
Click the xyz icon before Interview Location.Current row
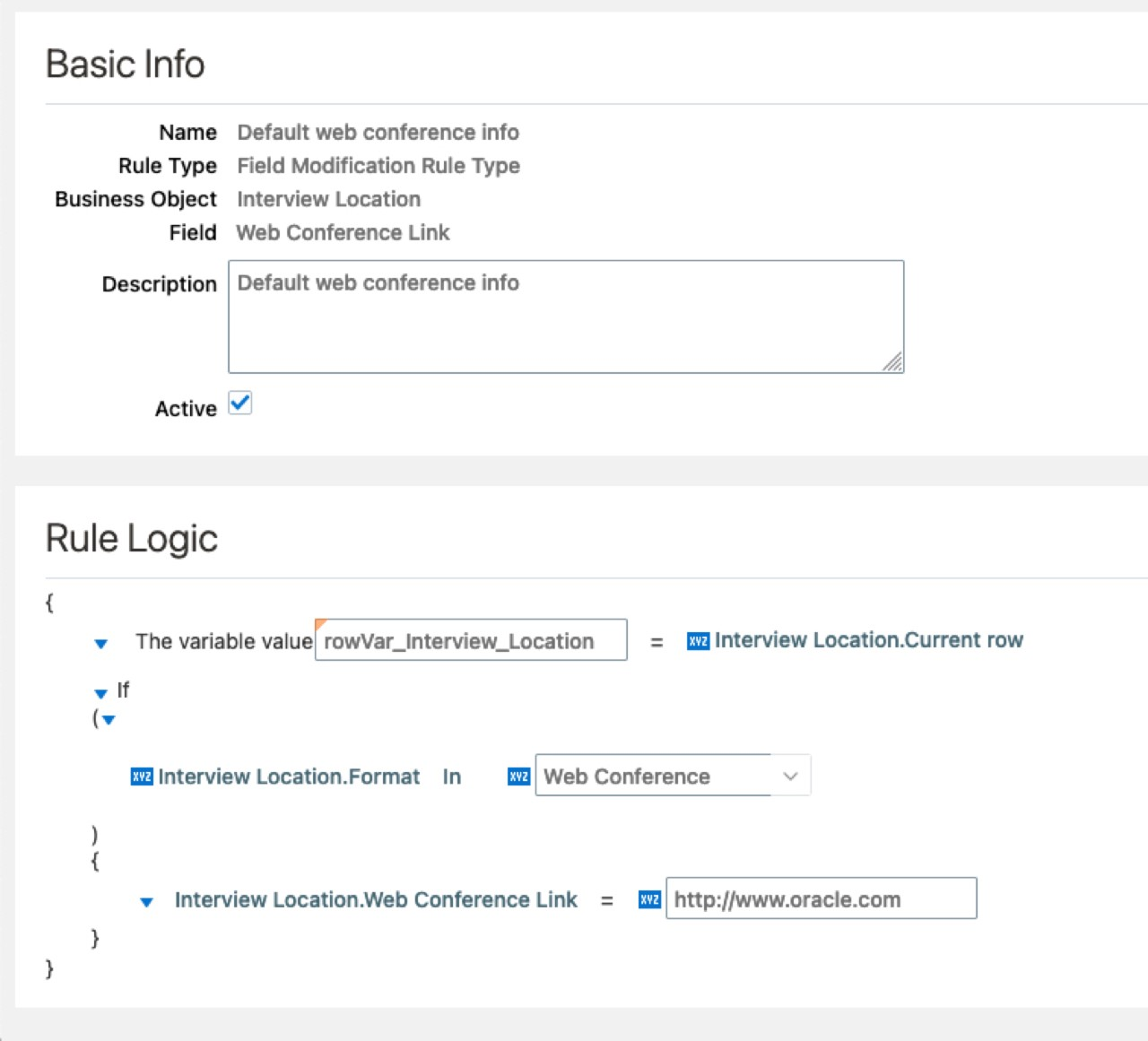point(698,641)
